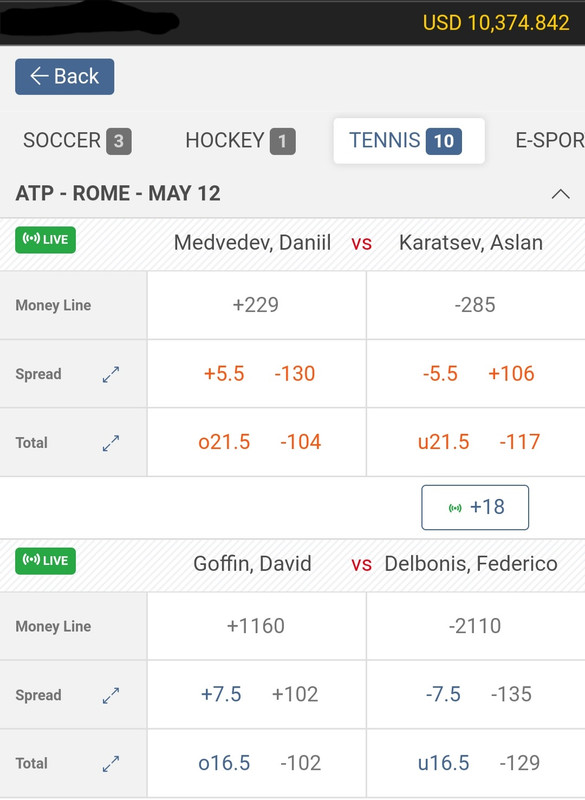Go Back using the Back button
Screen dimensions: 585x800
coord(65,77)
